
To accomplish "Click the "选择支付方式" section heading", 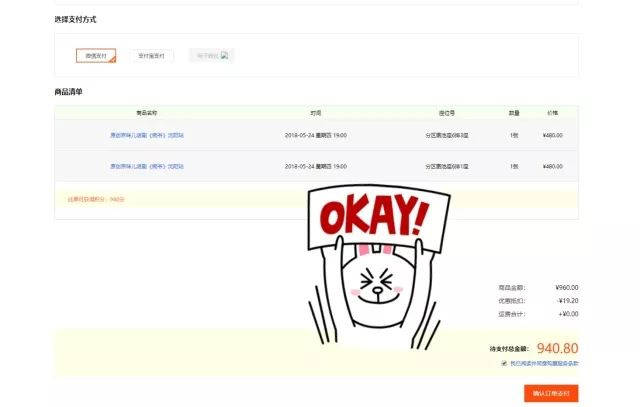I will [76, 19].
